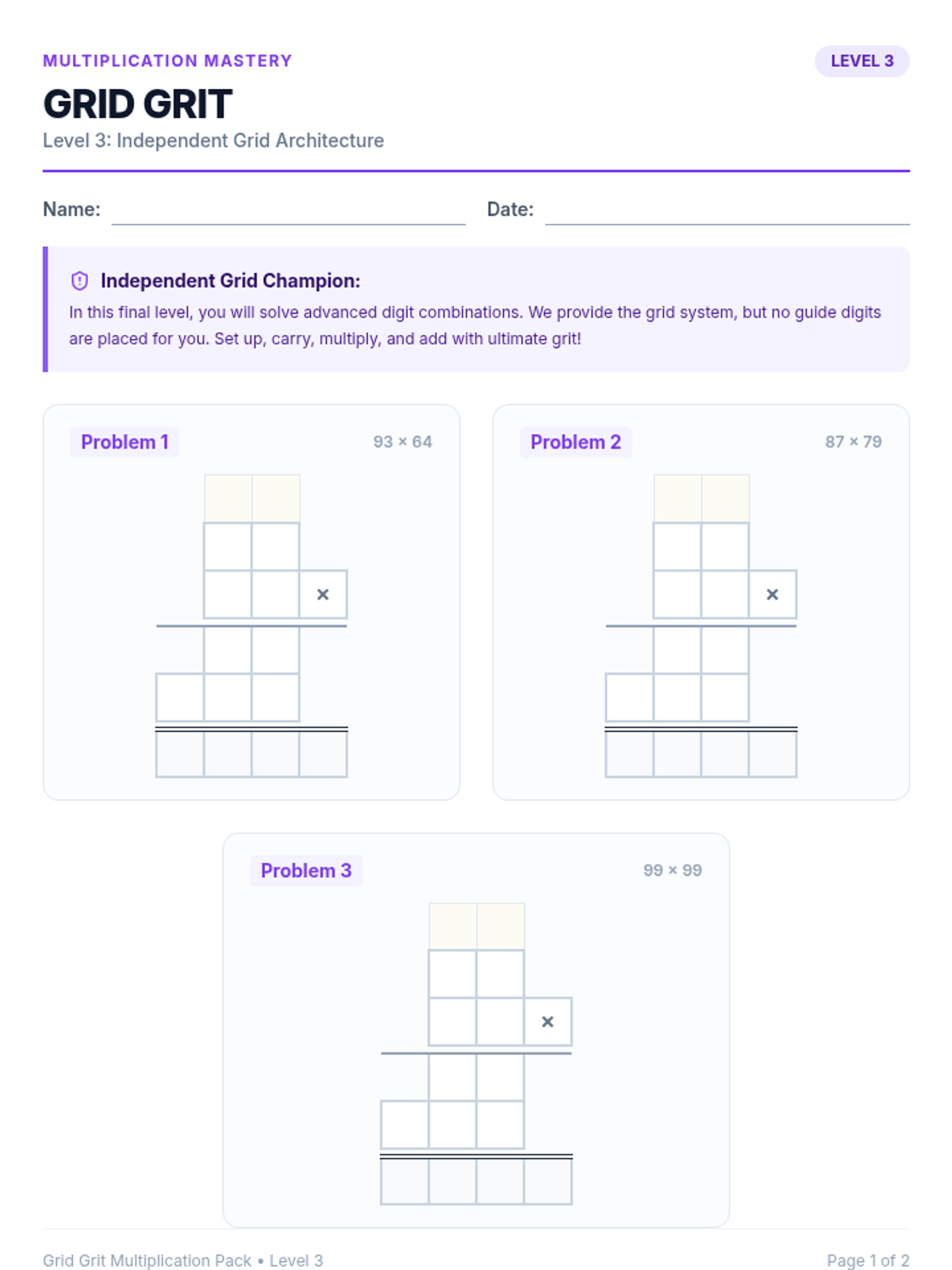The image size is (952, 1270).
Task: Click first yellow carry box in Problem 1
Action: (228, 498)
